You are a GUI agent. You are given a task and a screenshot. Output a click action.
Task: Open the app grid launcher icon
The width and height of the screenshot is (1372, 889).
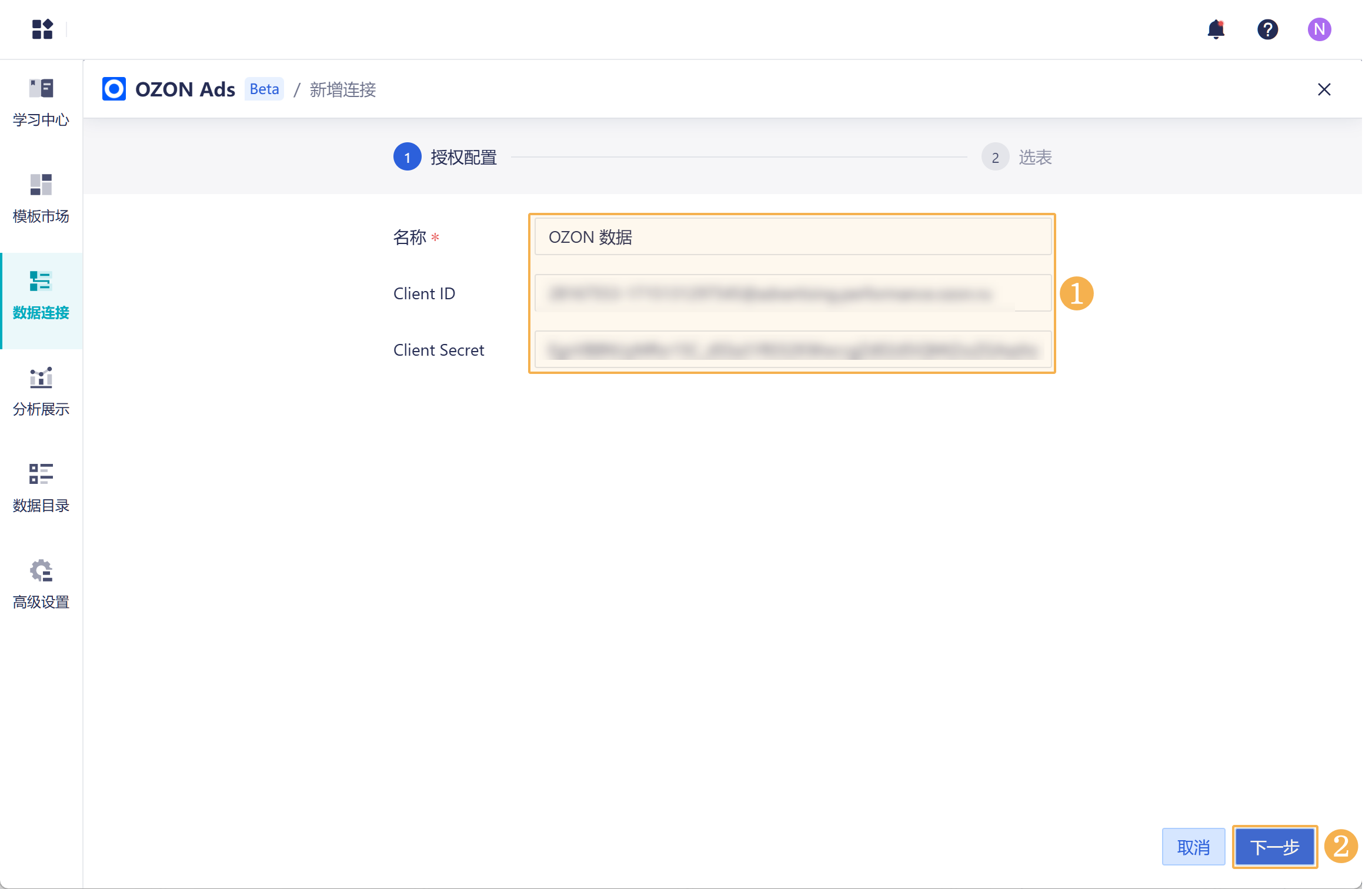click(42, 29)
